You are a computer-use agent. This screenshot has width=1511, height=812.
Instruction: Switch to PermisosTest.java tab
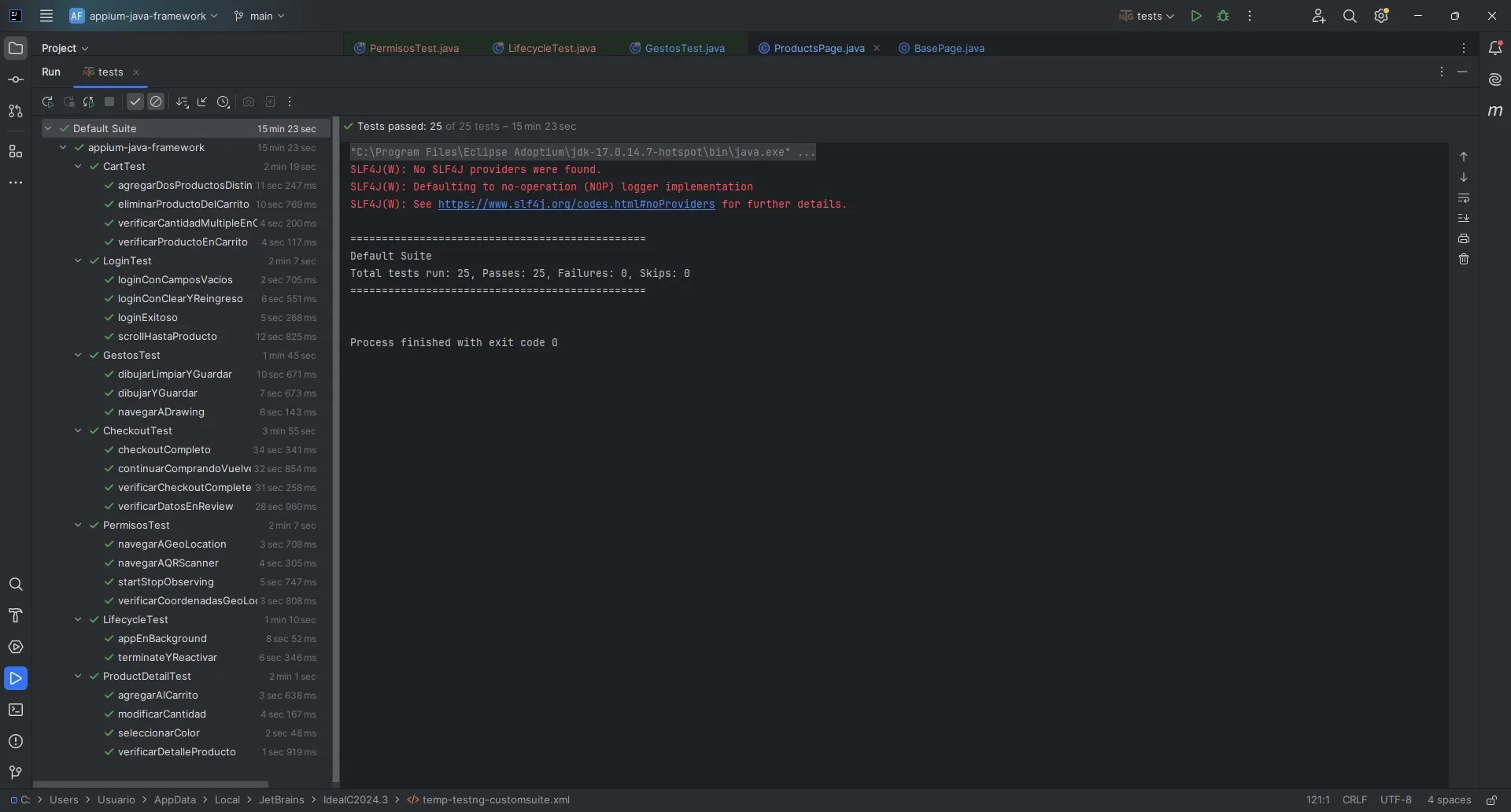tap(406, 49)
